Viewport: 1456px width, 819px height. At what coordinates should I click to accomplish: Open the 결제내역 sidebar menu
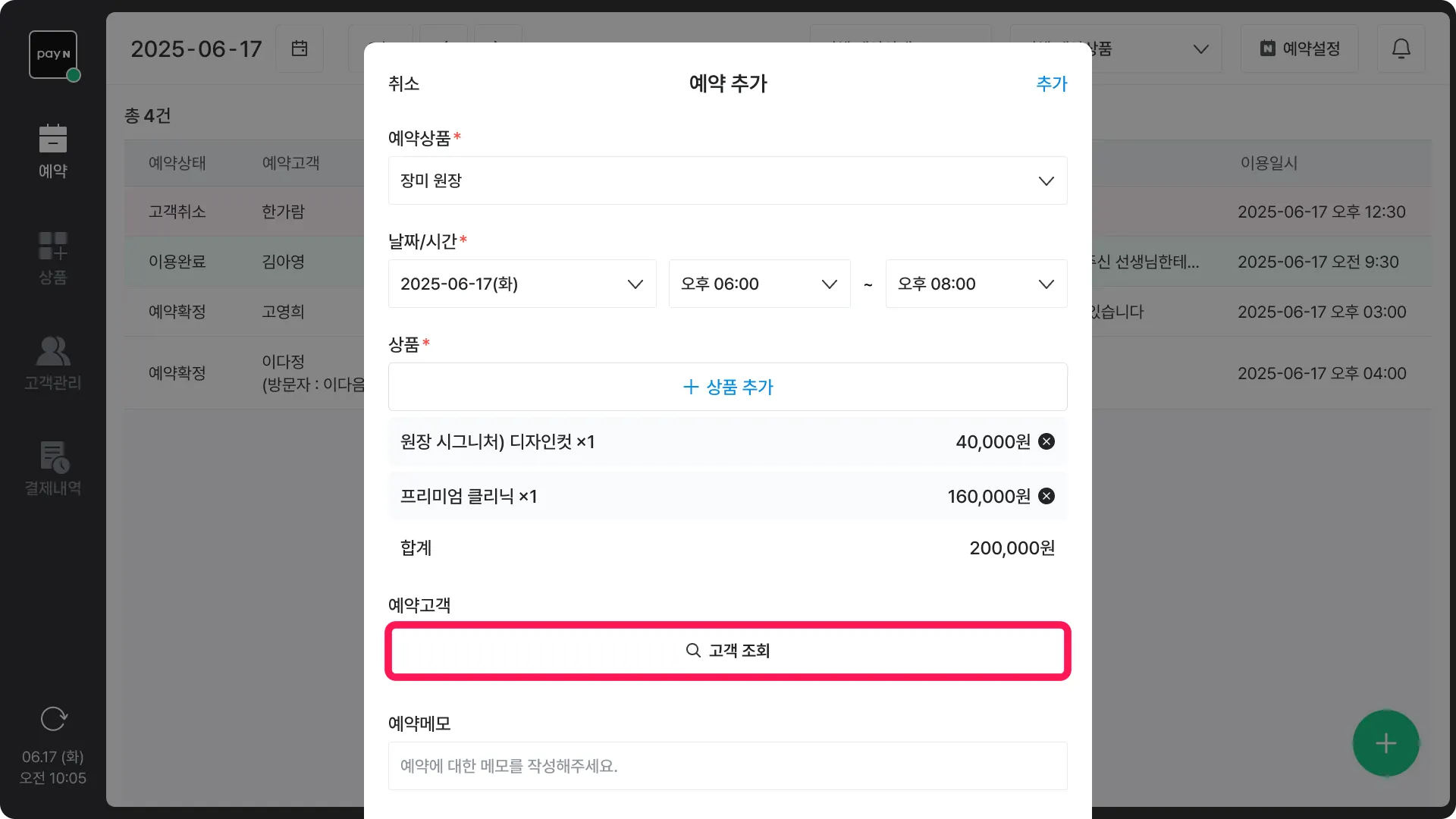tap(53, 469)
